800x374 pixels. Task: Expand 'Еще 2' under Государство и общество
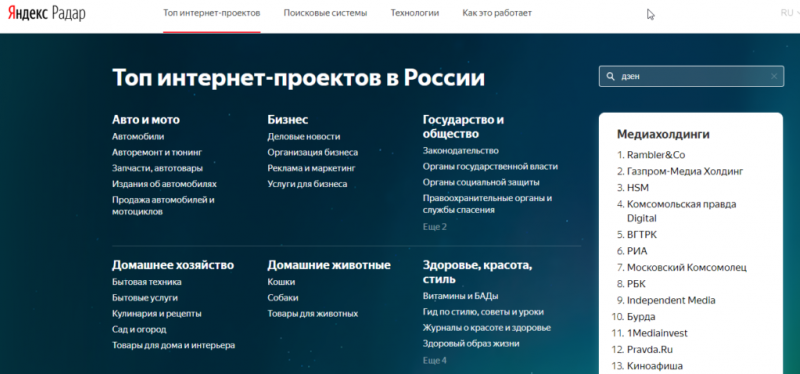[x=435, y=227]
